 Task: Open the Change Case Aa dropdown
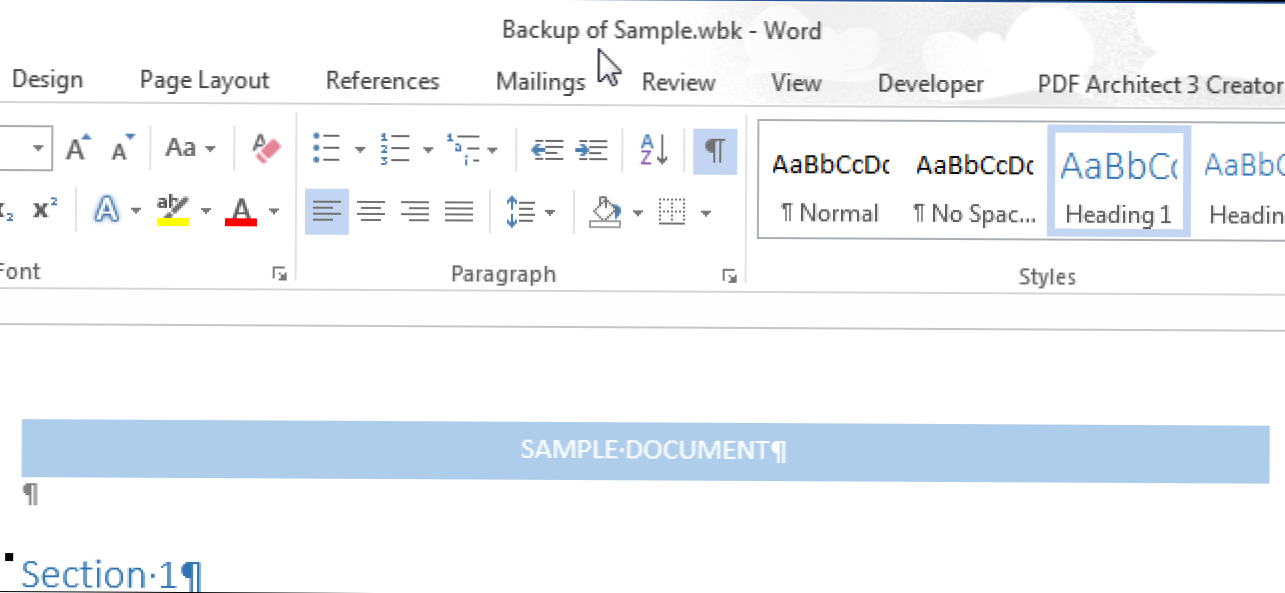click(190, 149)
